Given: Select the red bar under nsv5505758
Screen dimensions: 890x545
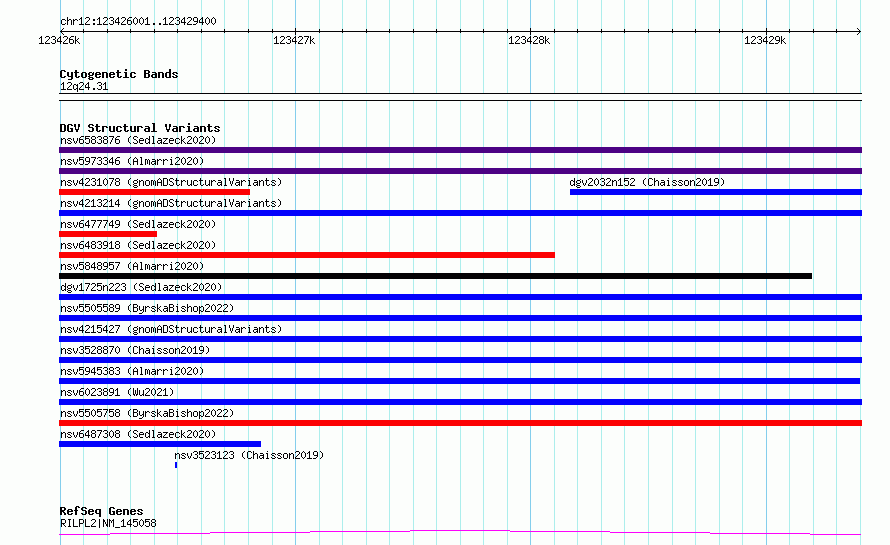Looking at the screenshot, I should point(460,423).
